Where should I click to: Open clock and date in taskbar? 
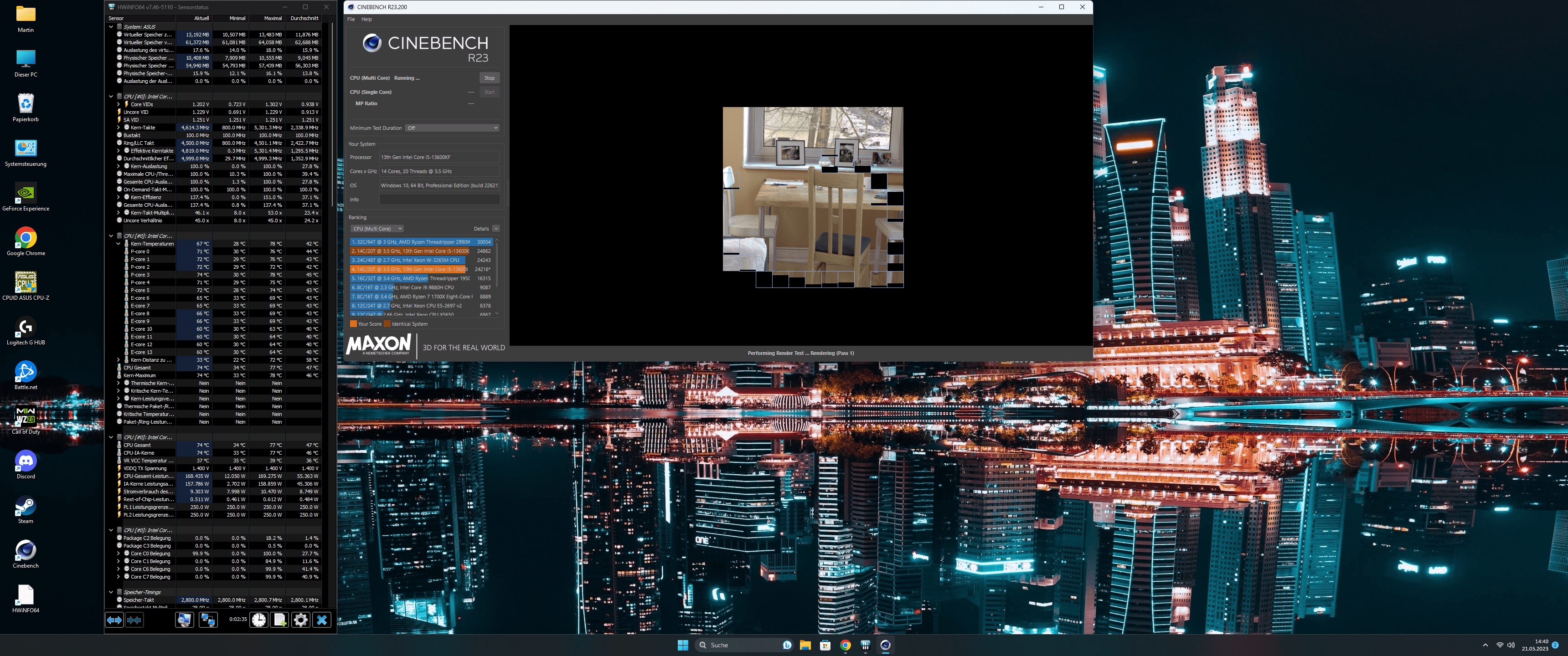[1535, 645]
